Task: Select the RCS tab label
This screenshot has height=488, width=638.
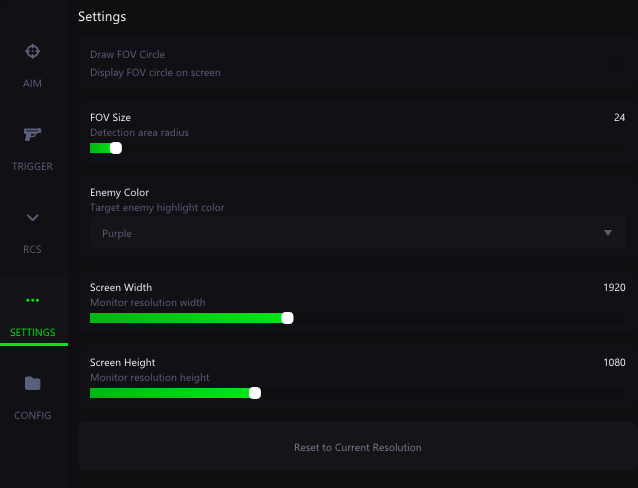Action: pos(32,249)
